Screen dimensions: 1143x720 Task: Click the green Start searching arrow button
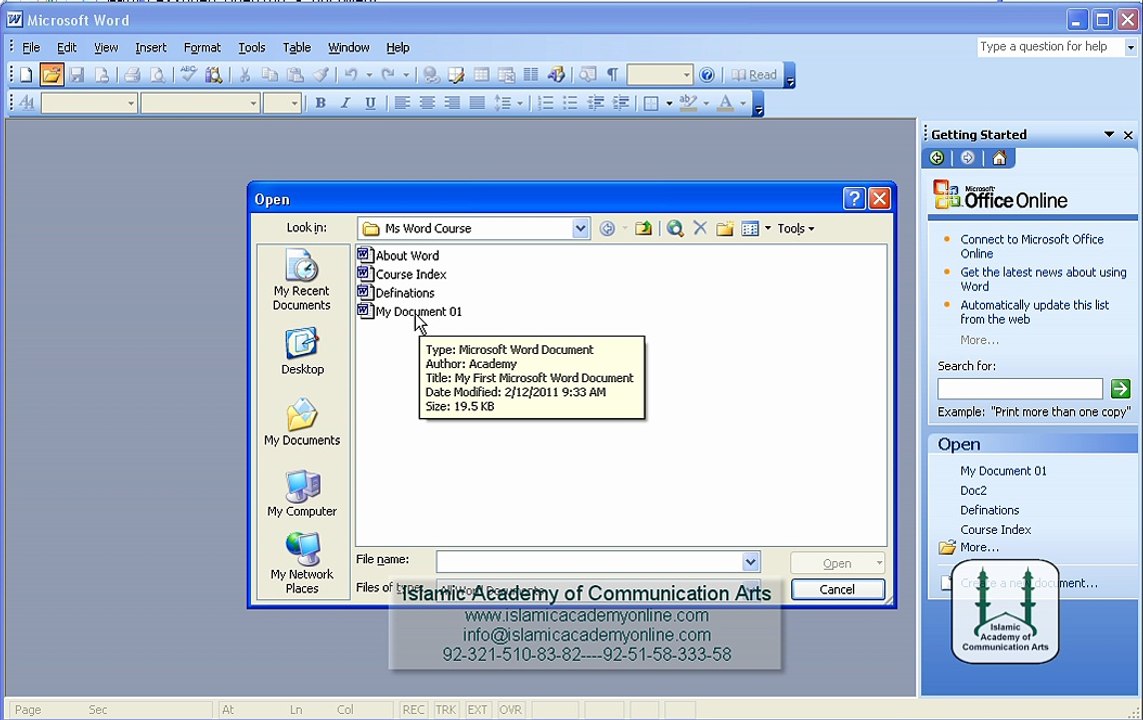click(1120, 388)
